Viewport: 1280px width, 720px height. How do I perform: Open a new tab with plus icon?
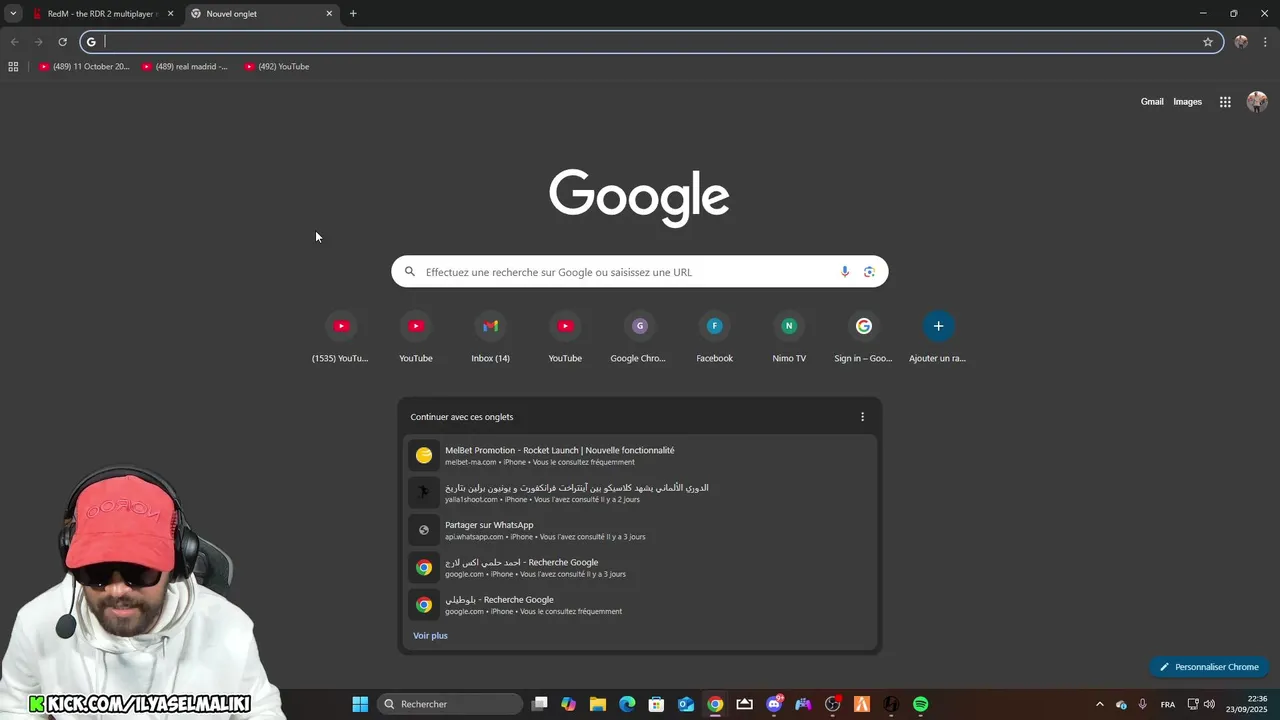353,14
